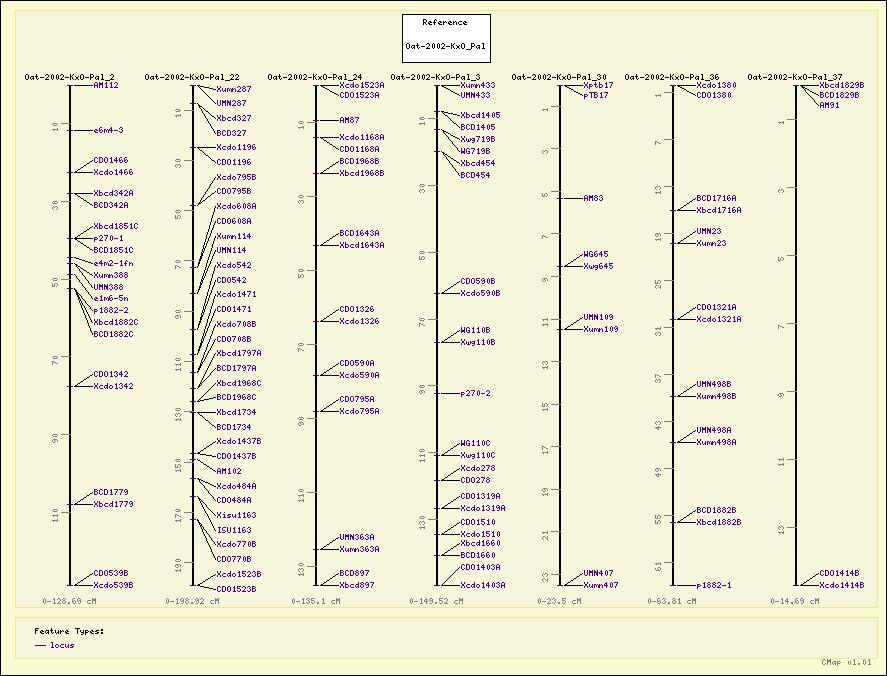Click the locus feature type legend entry
Viewport: 887px width, 676px height.
(x=61, y=645)
